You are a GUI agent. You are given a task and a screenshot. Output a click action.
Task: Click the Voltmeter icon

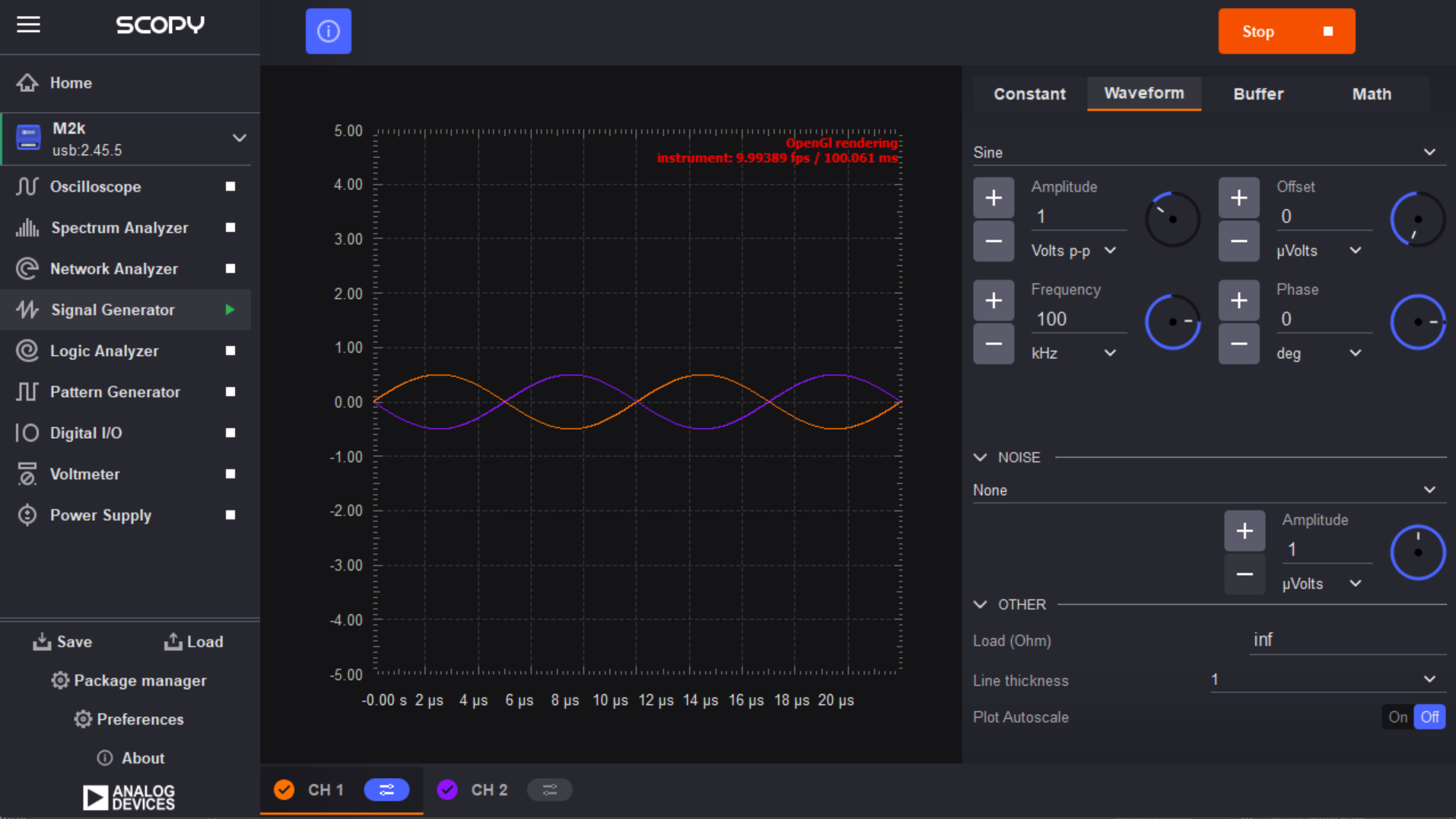pyautogui.click(x=27, y=474)
